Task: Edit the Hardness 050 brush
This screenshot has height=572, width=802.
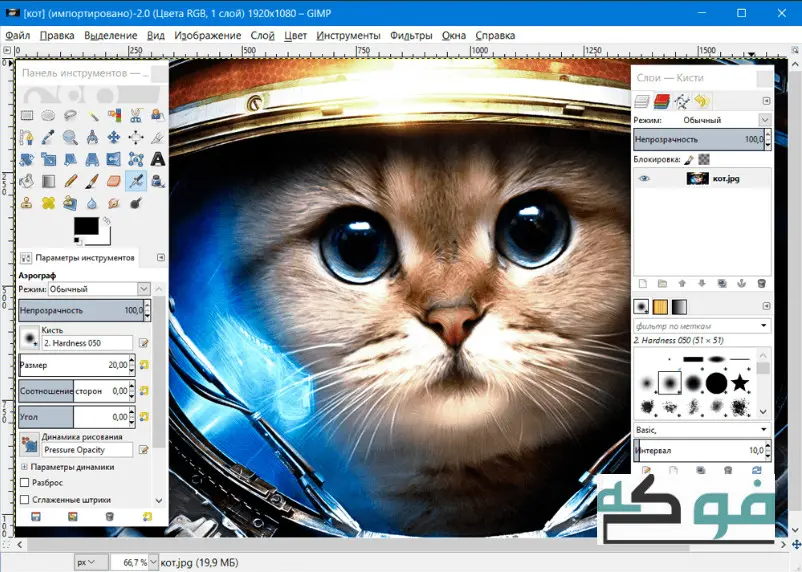Action: pos(144,343)
